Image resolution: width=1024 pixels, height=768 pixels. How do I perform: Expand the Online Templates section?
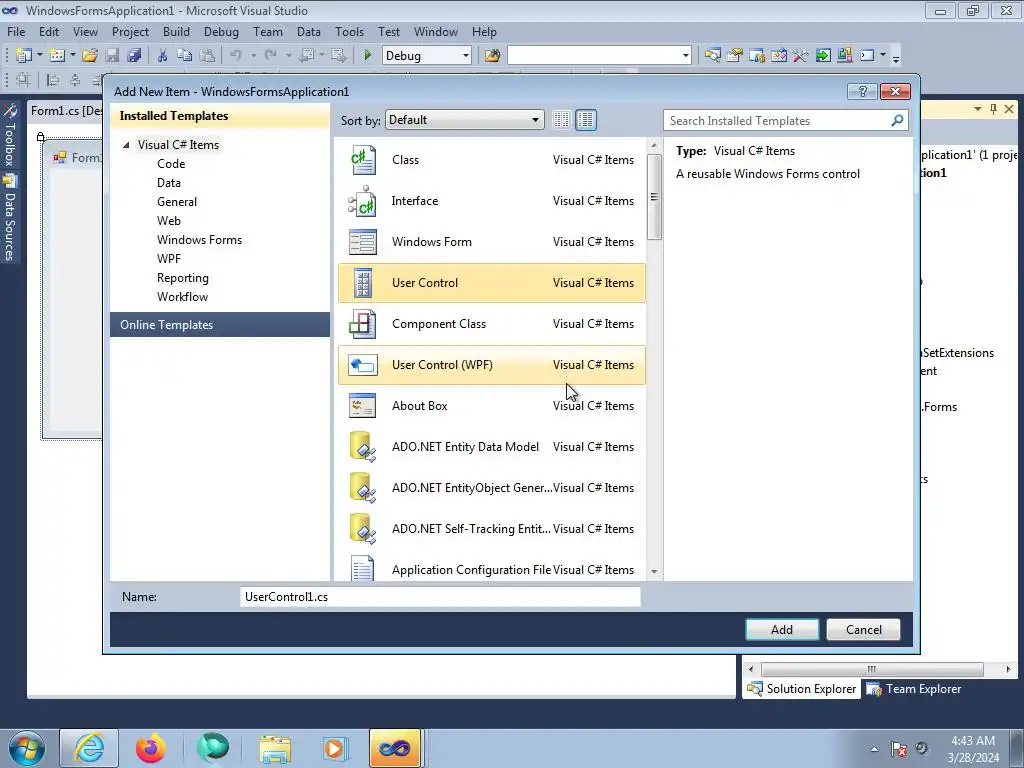click(220, 325)
